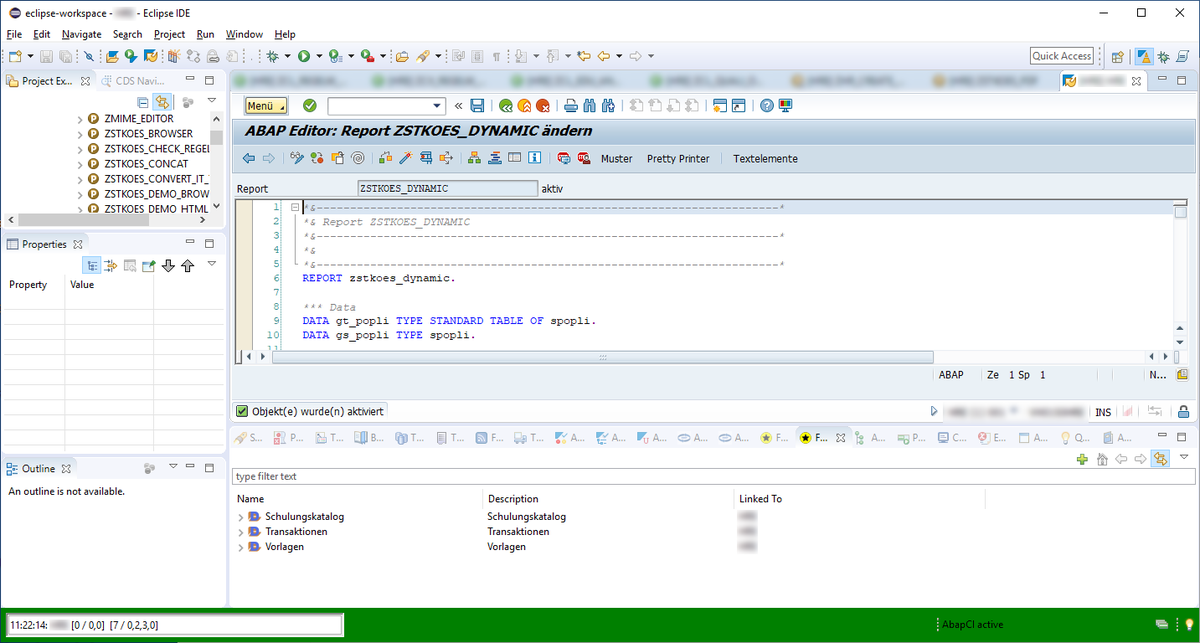
Task: Click the back arrow in ABAP Editor toolbar
Action: (249, 158)
